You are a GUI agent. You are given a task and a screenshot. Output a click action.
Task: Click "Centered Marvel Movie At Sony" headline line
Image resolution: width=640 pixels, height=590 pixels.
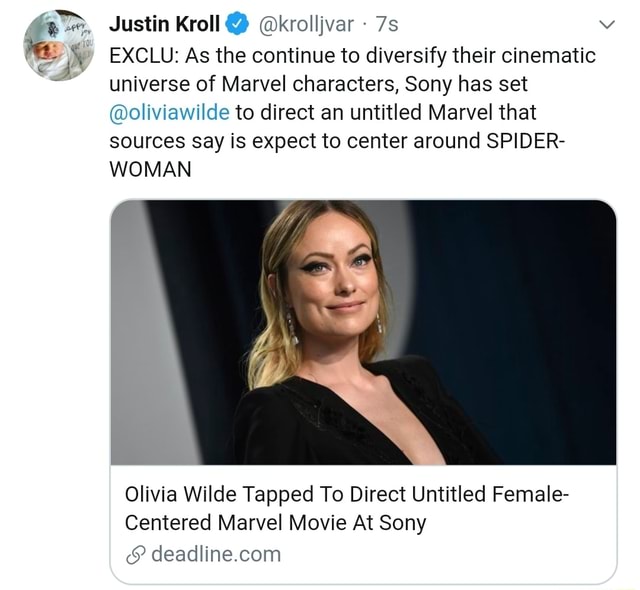pos(275,522)
